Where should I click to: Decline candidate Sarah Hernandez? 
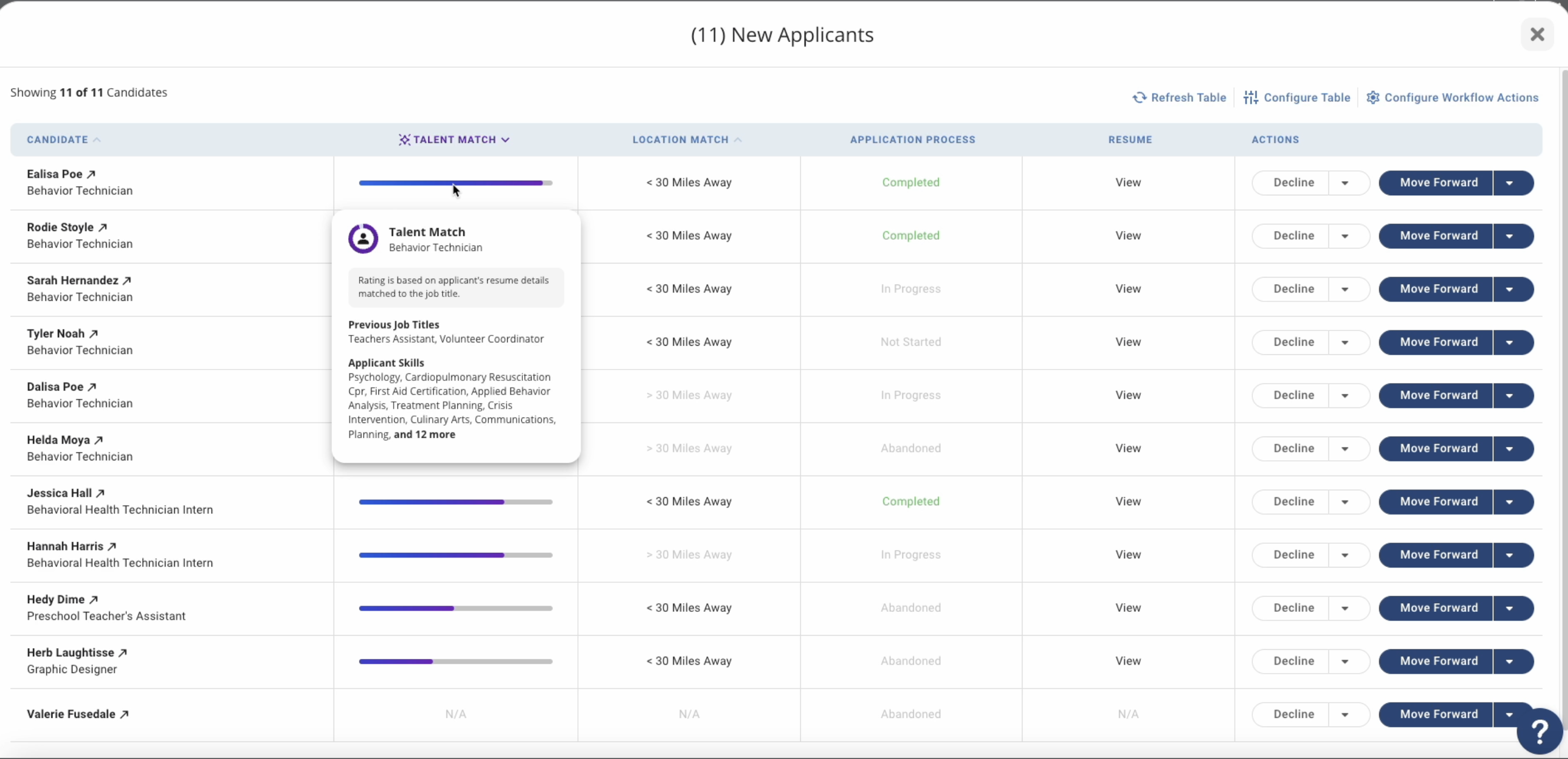[x=1291, y=289]
